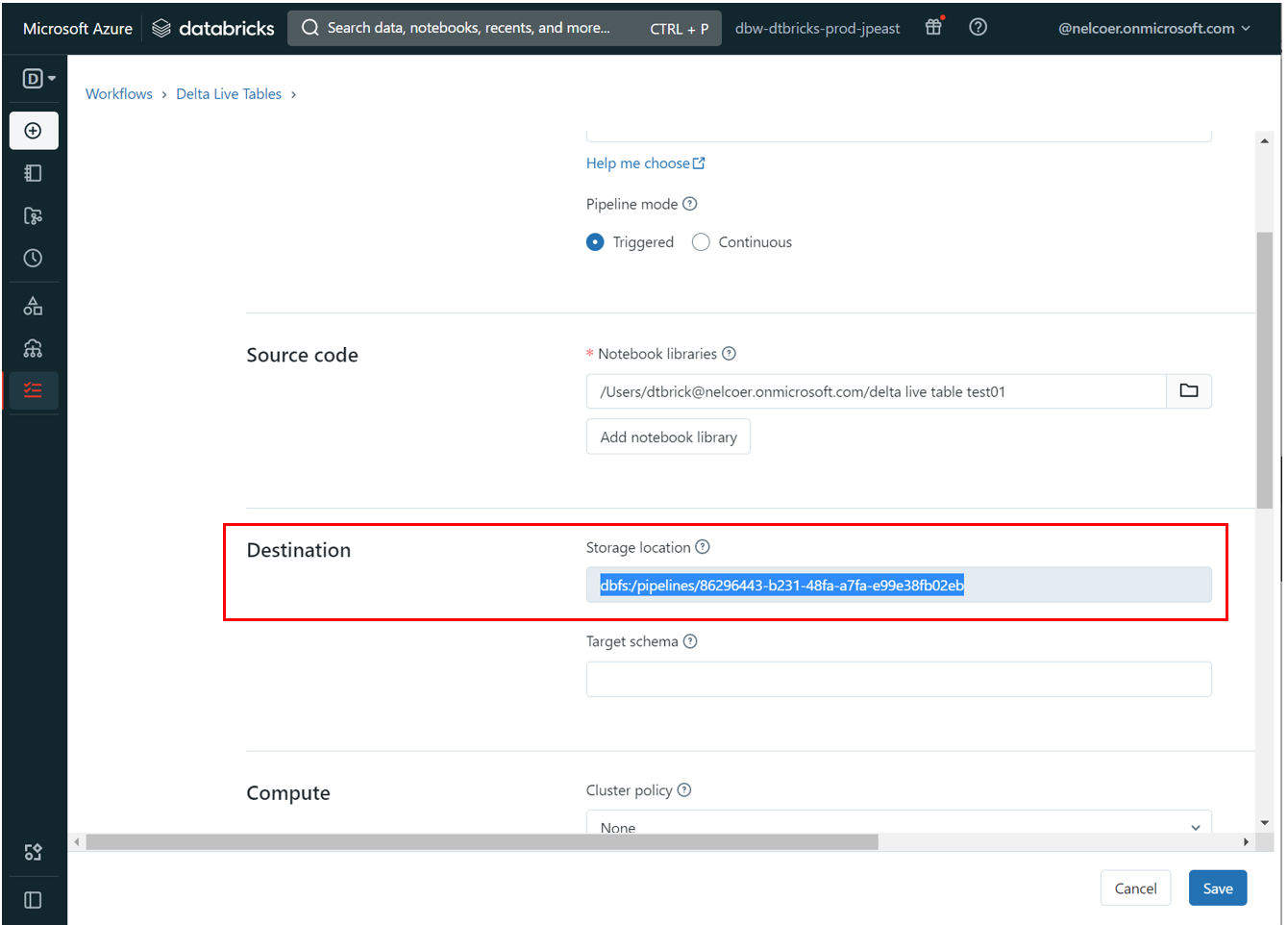Click the horizontal scrollbar thumb
Viewport: 1288px width, 925px height.
pos(482,842)
